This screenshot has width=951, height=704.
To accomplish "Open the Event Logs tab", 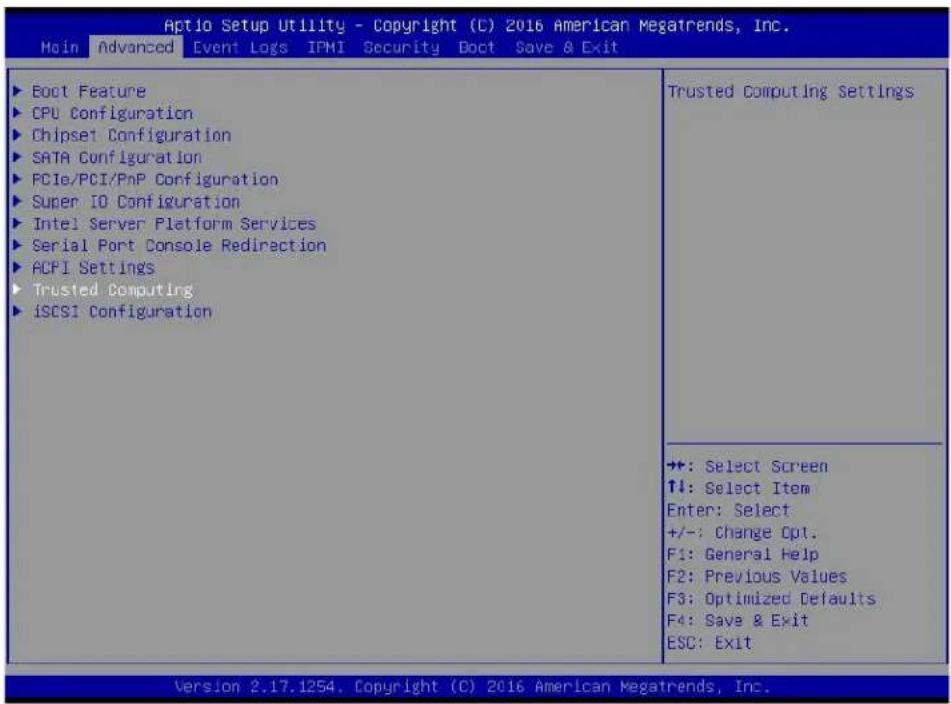I will (240, 47).
